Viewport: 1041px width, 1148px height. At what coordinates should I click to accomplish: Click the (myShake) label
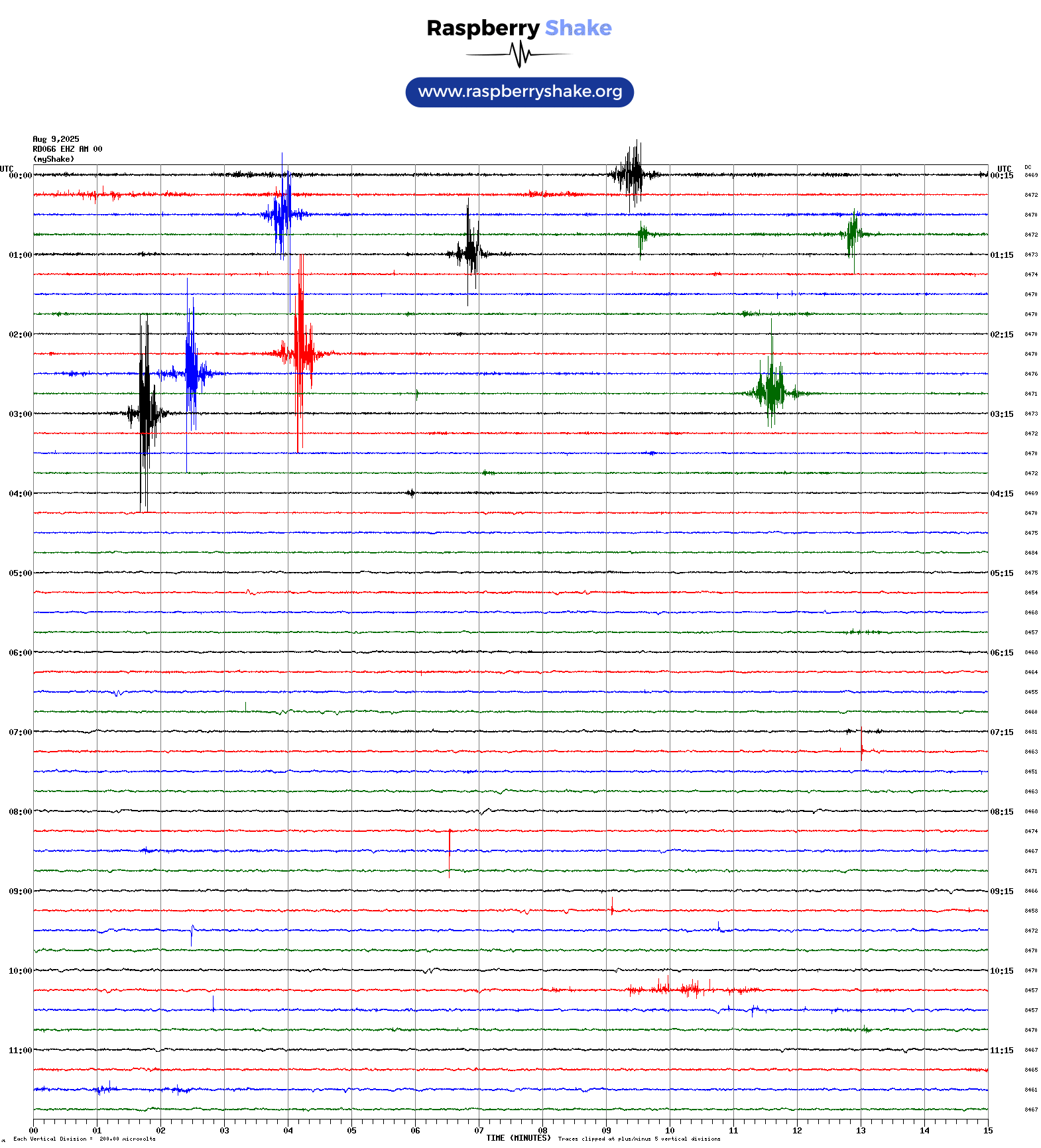[53, 159]
